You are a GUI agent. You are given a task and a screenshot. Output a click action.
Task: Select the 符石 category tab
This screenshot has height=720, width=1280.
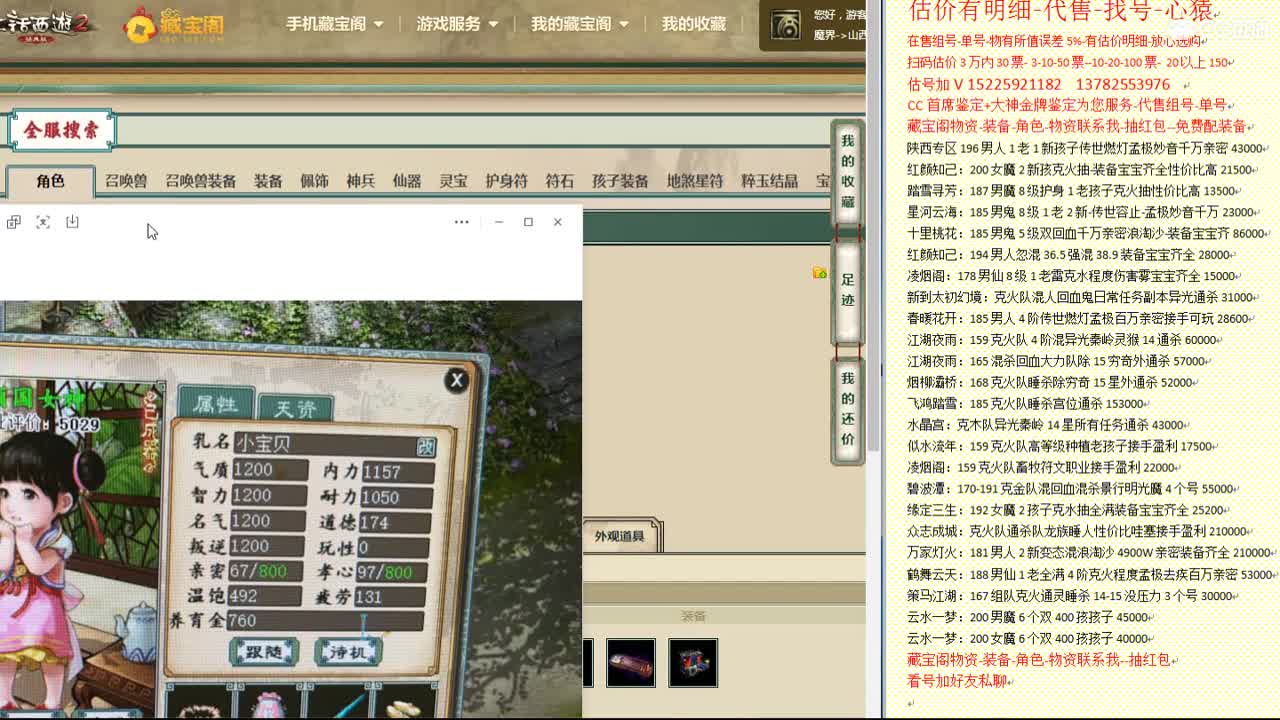tap(560, 181)
